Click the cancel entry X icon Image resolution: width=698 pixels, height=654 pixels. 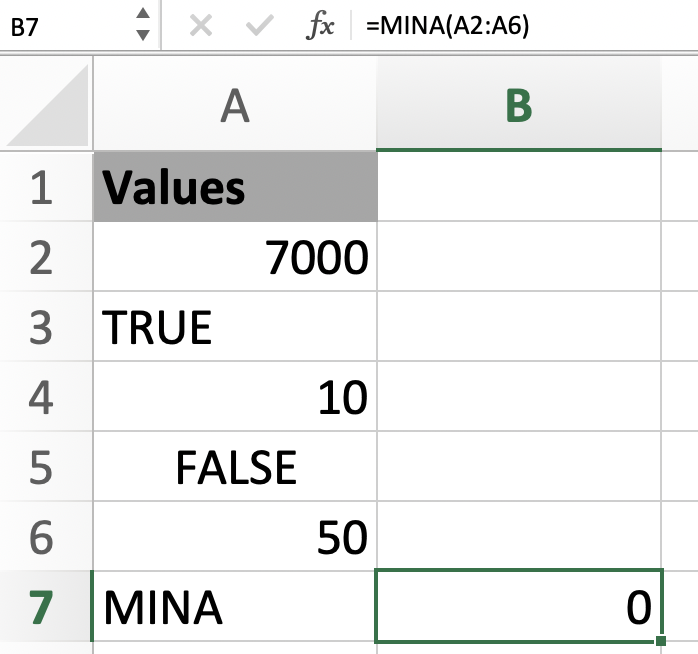pos(200,25)
